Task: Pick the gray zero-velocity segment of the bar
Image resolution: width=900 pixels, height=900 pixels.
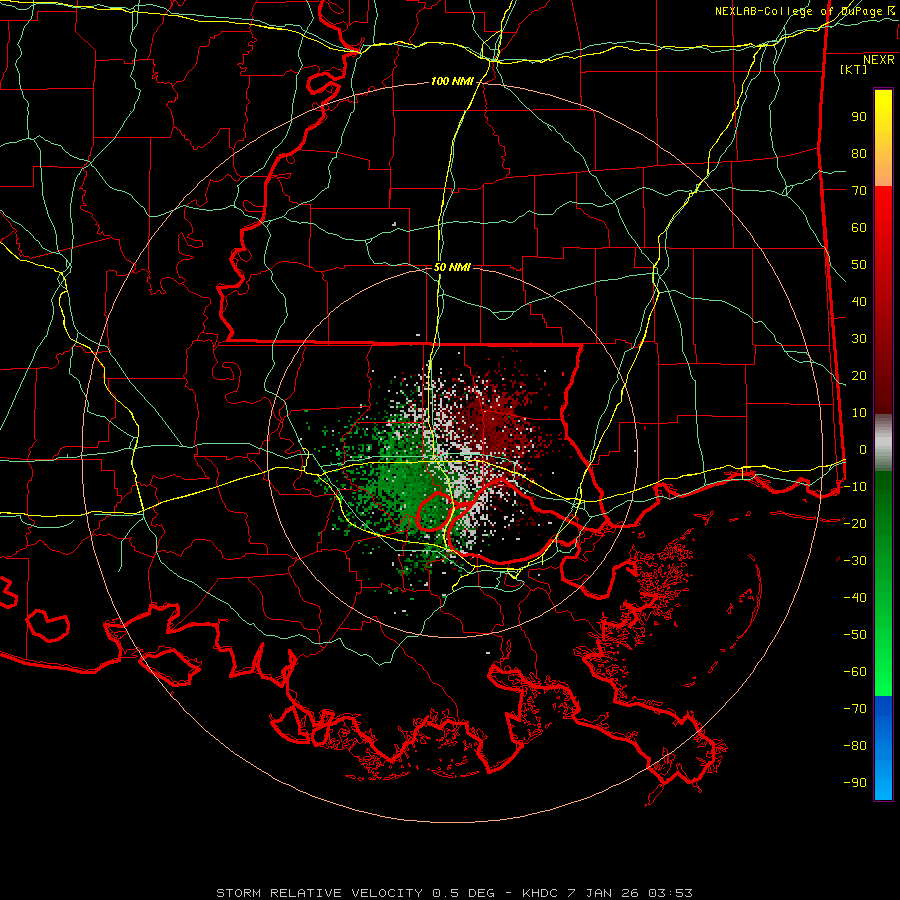Action: 883,443
